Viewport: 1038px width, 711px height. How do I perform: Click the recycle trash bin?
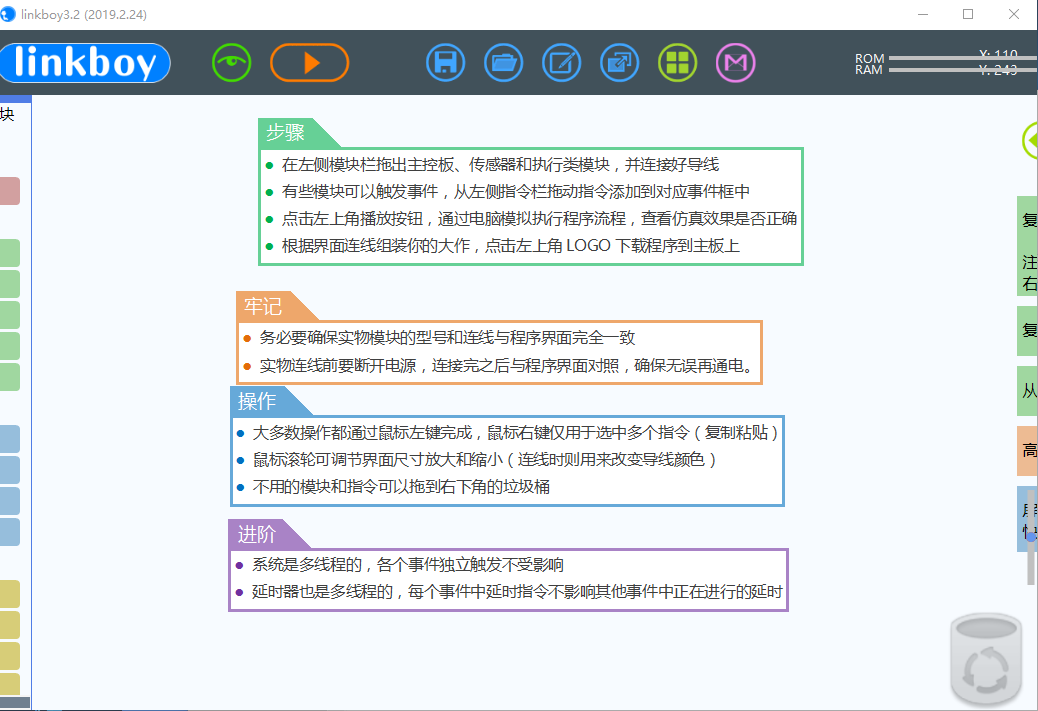coord(988,659)
